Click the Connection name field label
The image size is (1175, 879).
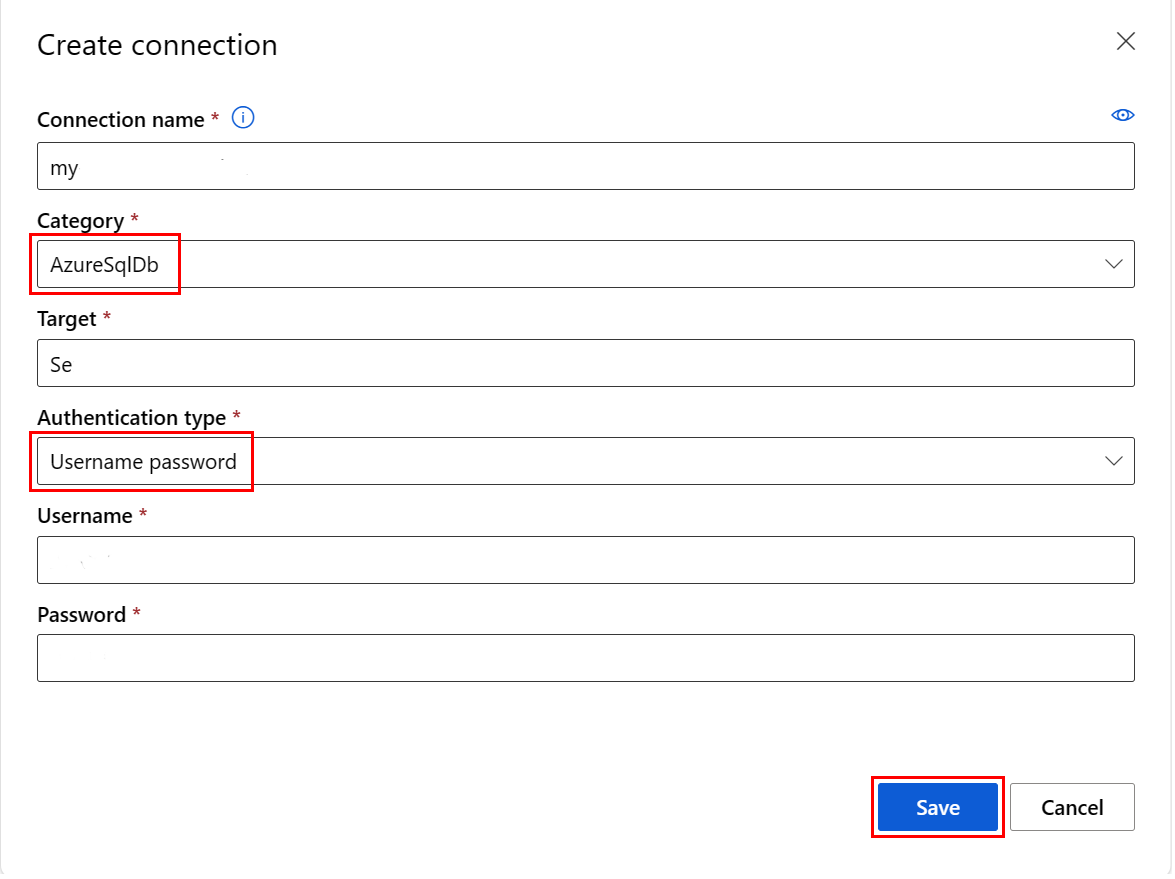point(120,120)
